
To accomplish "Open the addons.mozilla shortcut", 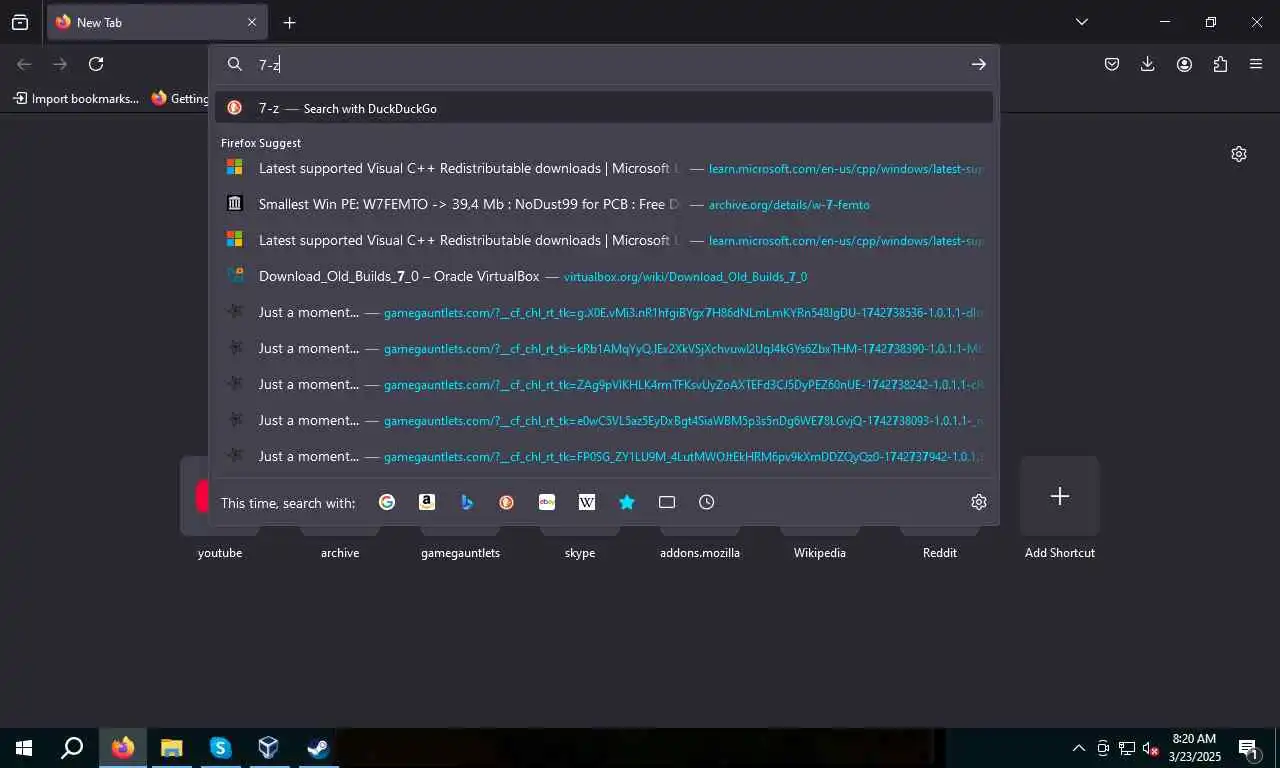I will tap(700, 552).
